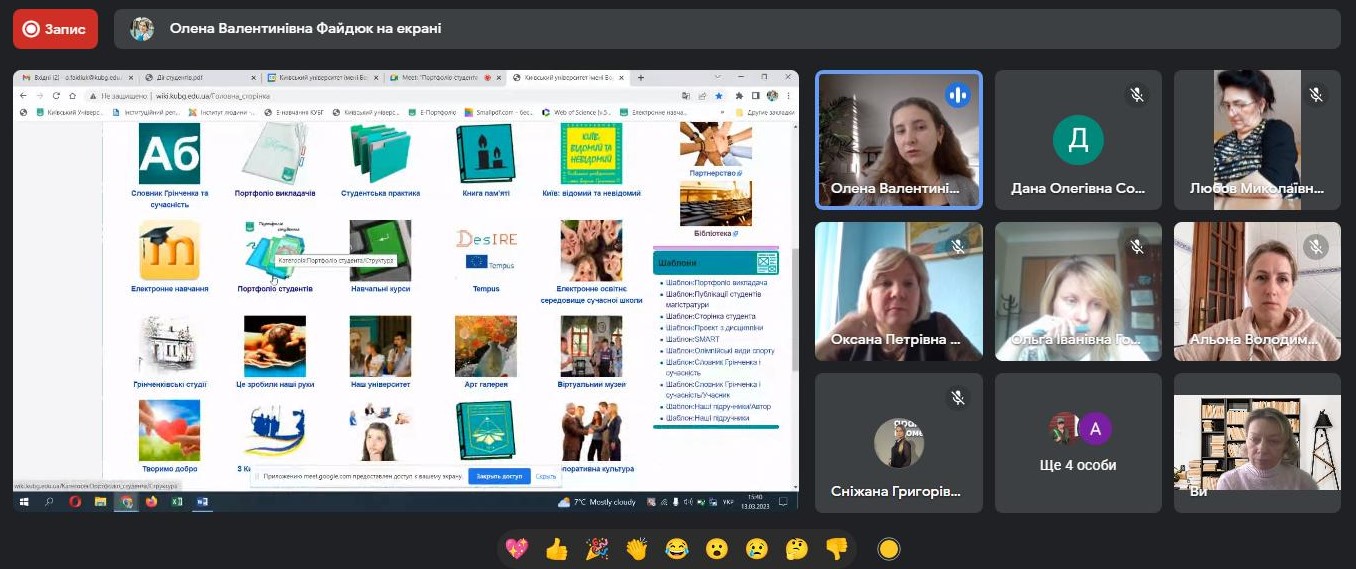Open the Chrome three-dot menu
This screenshot has width=1356, height=569.
coord(787,96)
